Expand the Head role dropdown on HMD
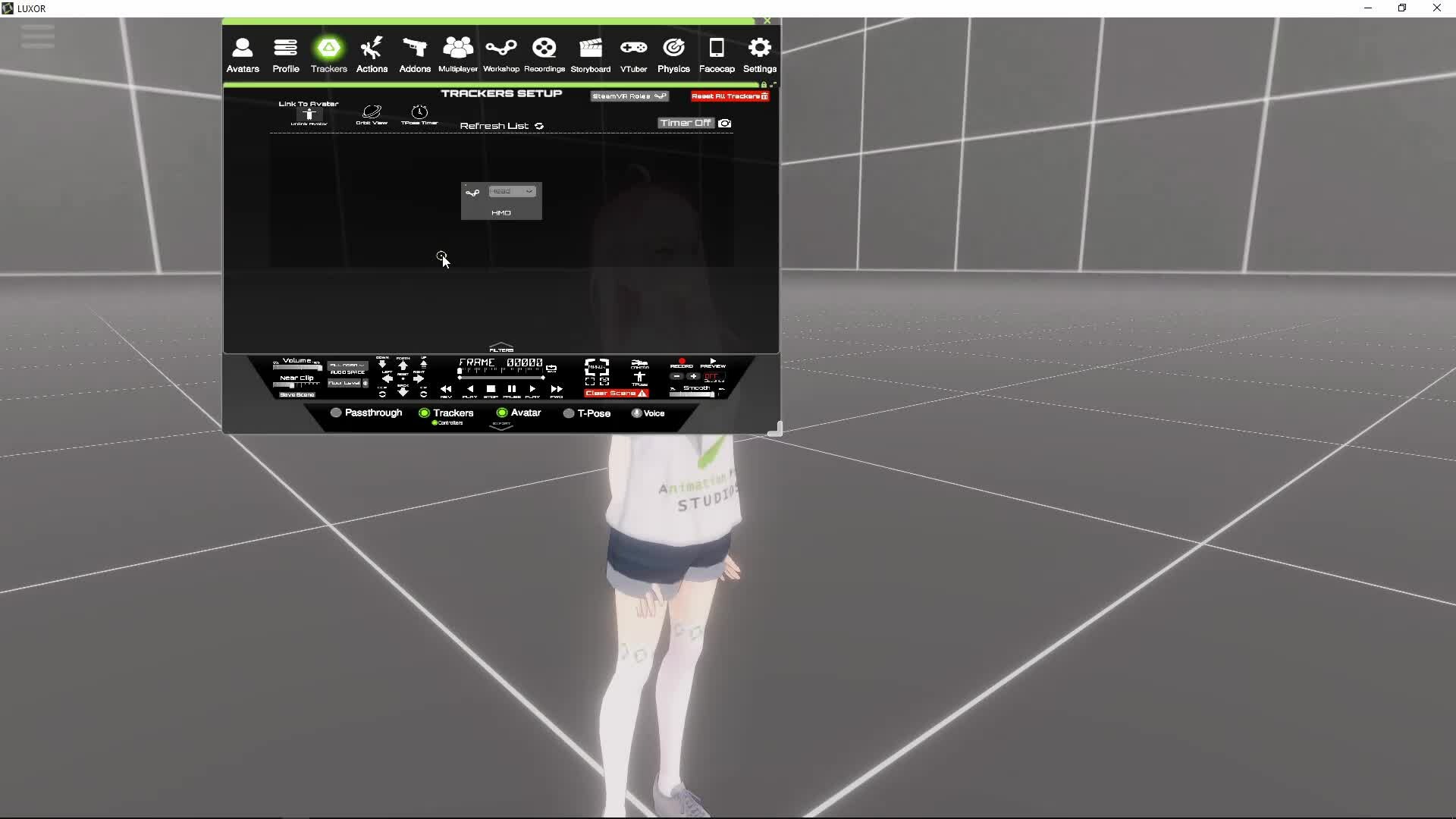Image resolution: width=1456 pixels, height=819 pixels. (x=513, y=191)
